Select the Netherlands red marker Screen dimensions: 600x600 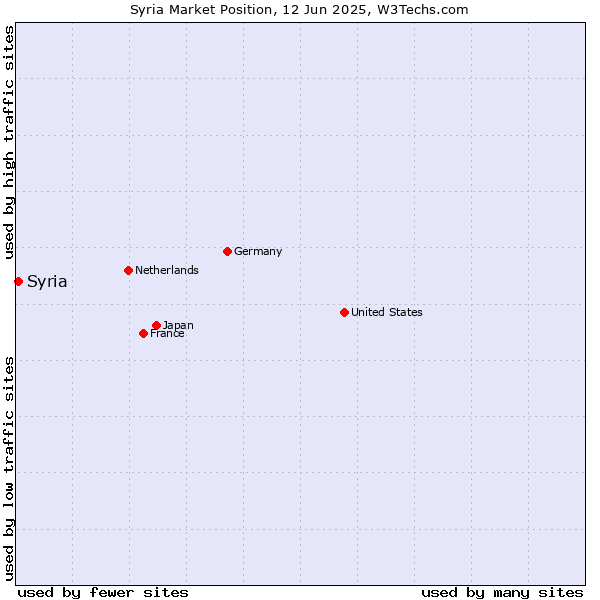point(129,271)
